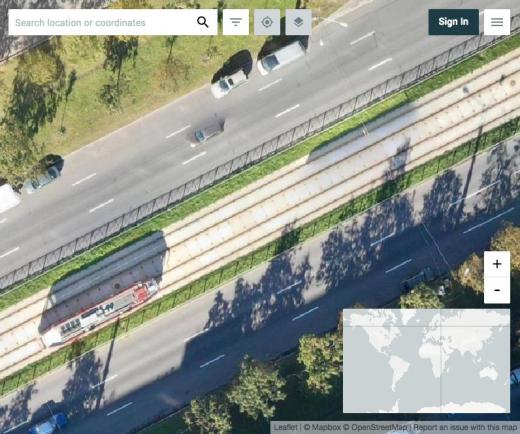
Task: Activate the locate-me crosshair button
Action: click(x=267, y=22)
